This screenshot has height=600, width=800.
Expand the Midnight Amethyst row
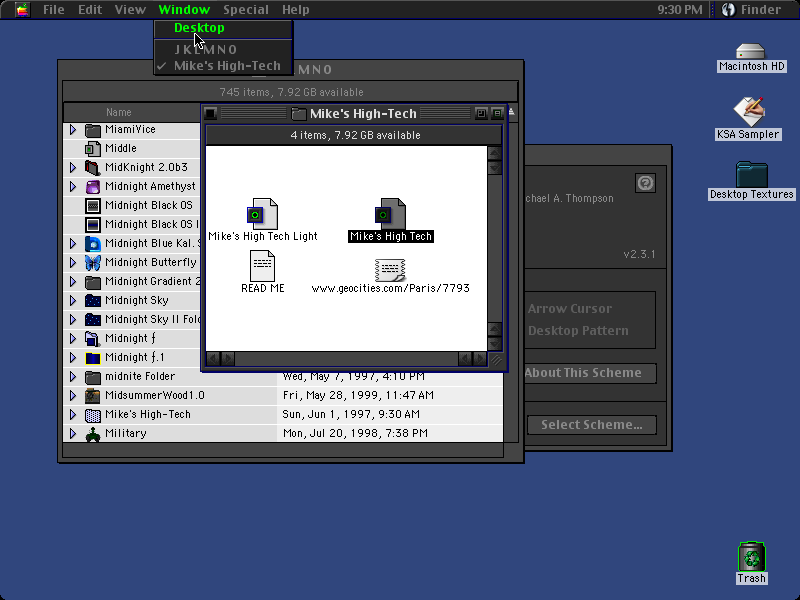pos(73,186)
